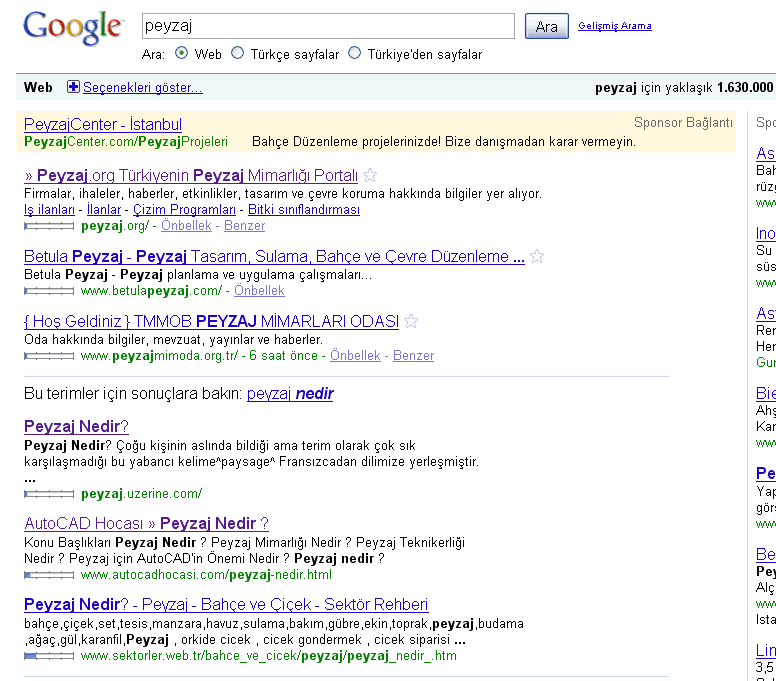Star the TMMOB Peyzaj Mimarları Odası result

[x=411, y=322]
